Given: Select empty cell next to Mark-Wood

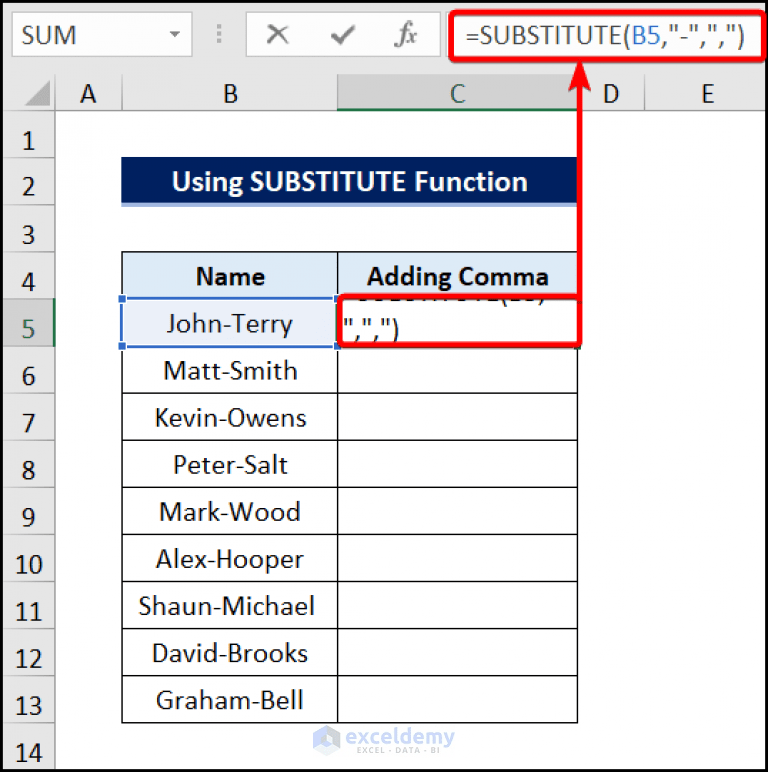Looking at the screenshot, I should pos(457,511).
